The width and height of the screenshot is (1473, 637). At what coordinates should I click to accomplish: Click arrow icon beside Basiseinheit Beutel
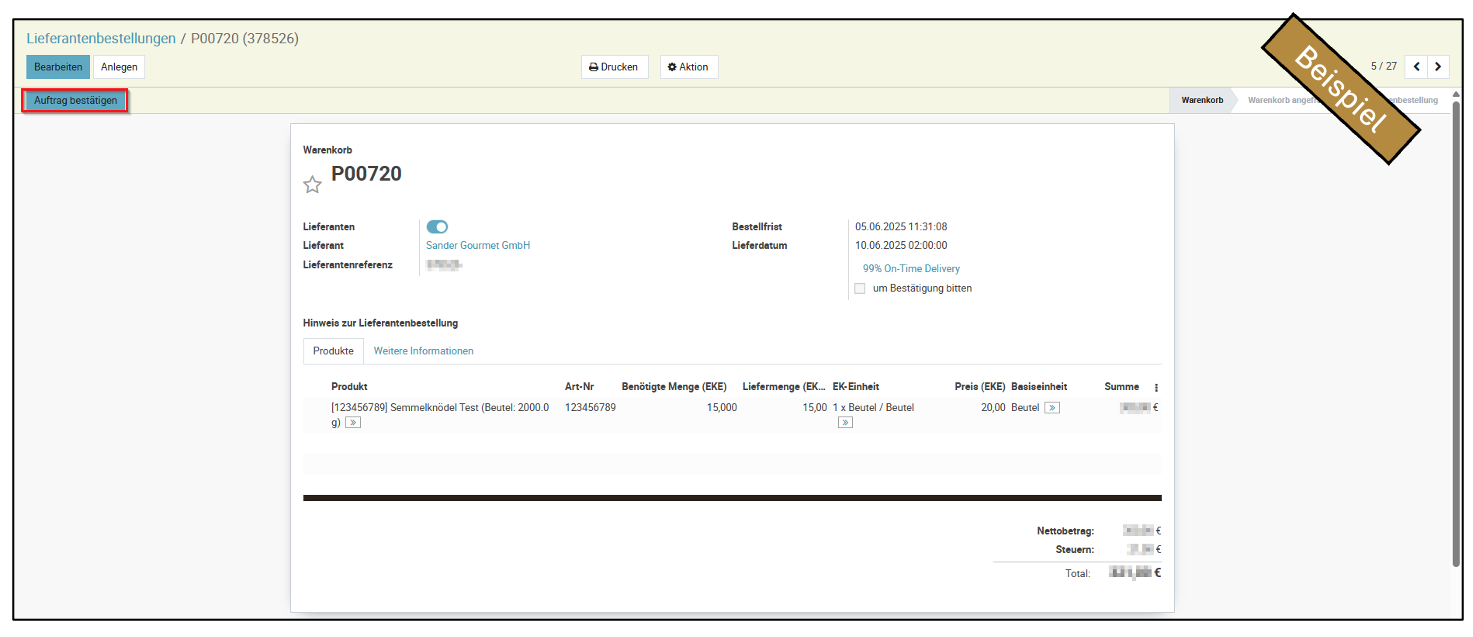pos(1052,408)
